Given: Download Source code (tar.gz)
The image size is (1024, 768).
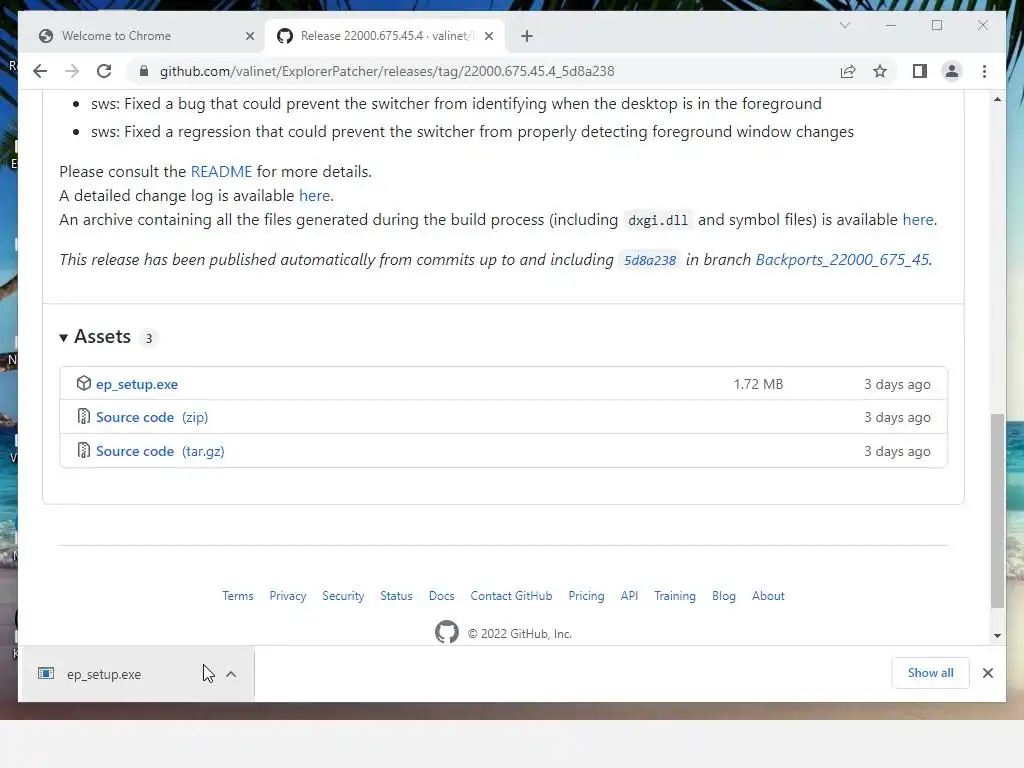Looking at the screenshot, I should pos(160,451).
